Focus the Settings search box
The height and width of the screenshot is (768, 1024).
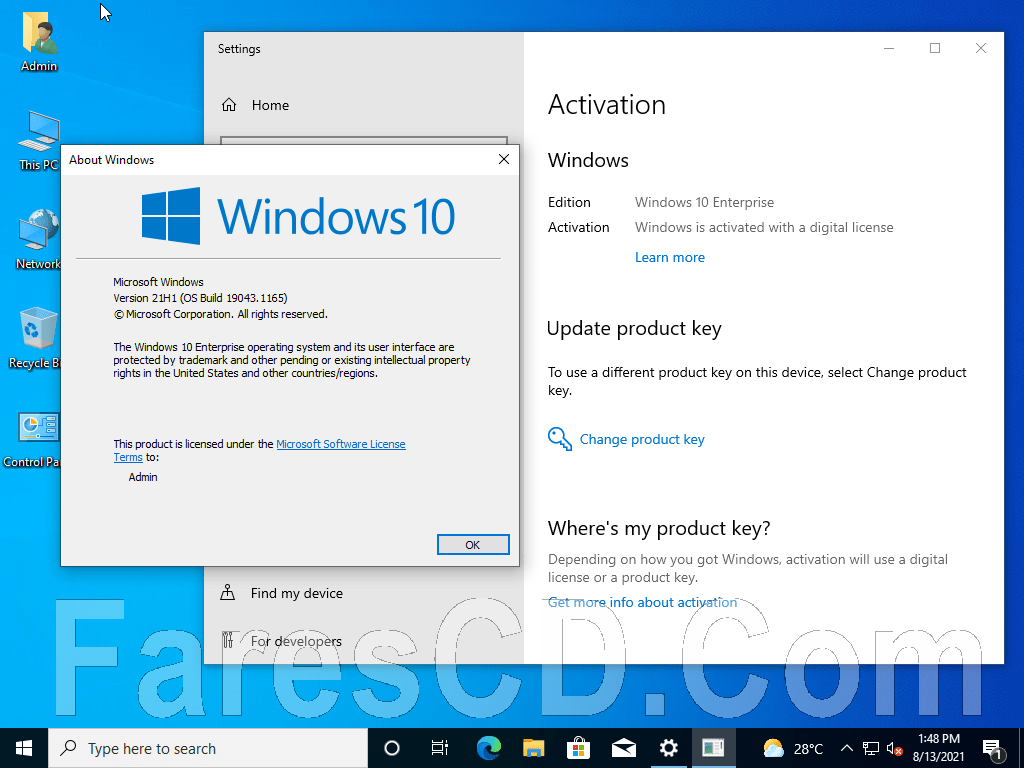(364, 140)
